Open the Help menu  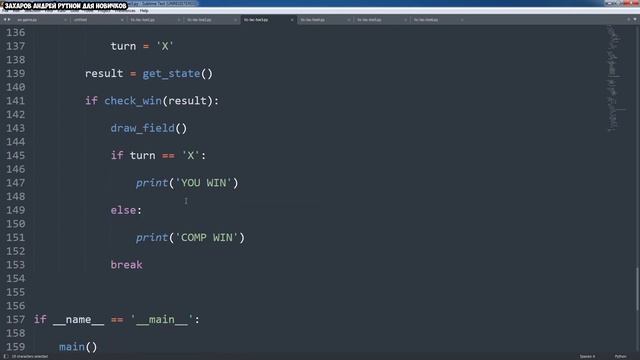coord(144,11)
